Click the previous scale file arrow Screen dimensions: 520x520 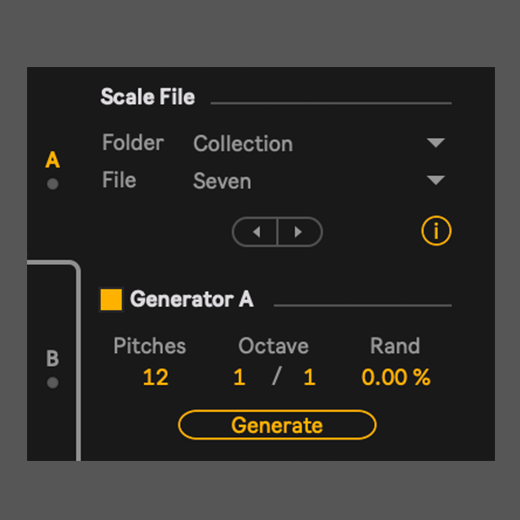(x=255, y=232)
